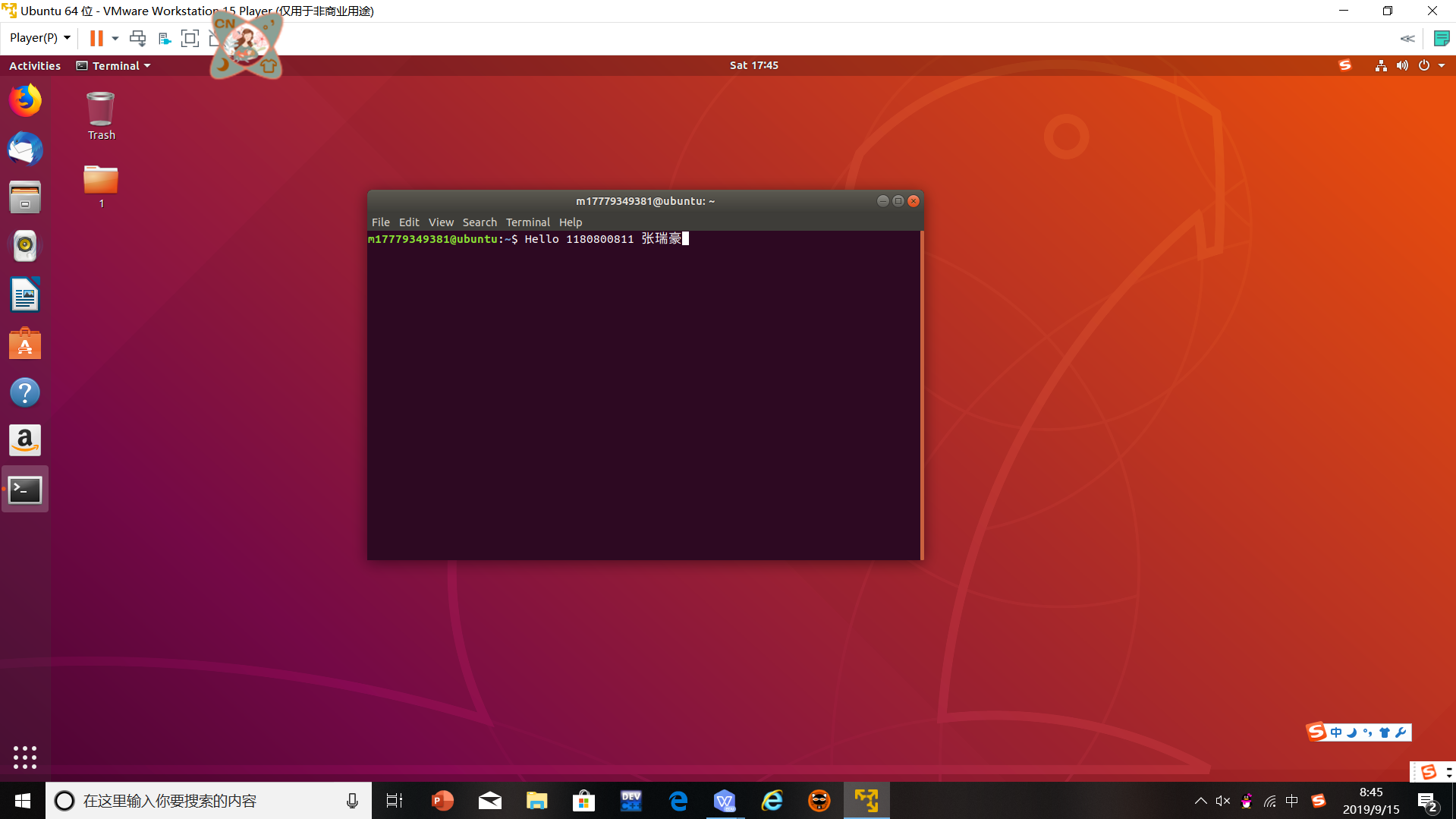The width and height of the screenshot is (1456, 819).
Task: Open the Files manager in the dock
Action: click(x=25, y=197)
